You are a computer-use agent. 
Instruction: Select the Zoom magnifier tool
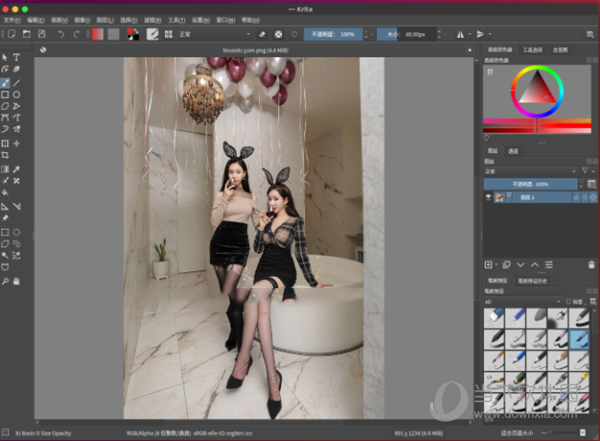click(x=5, y=281)
